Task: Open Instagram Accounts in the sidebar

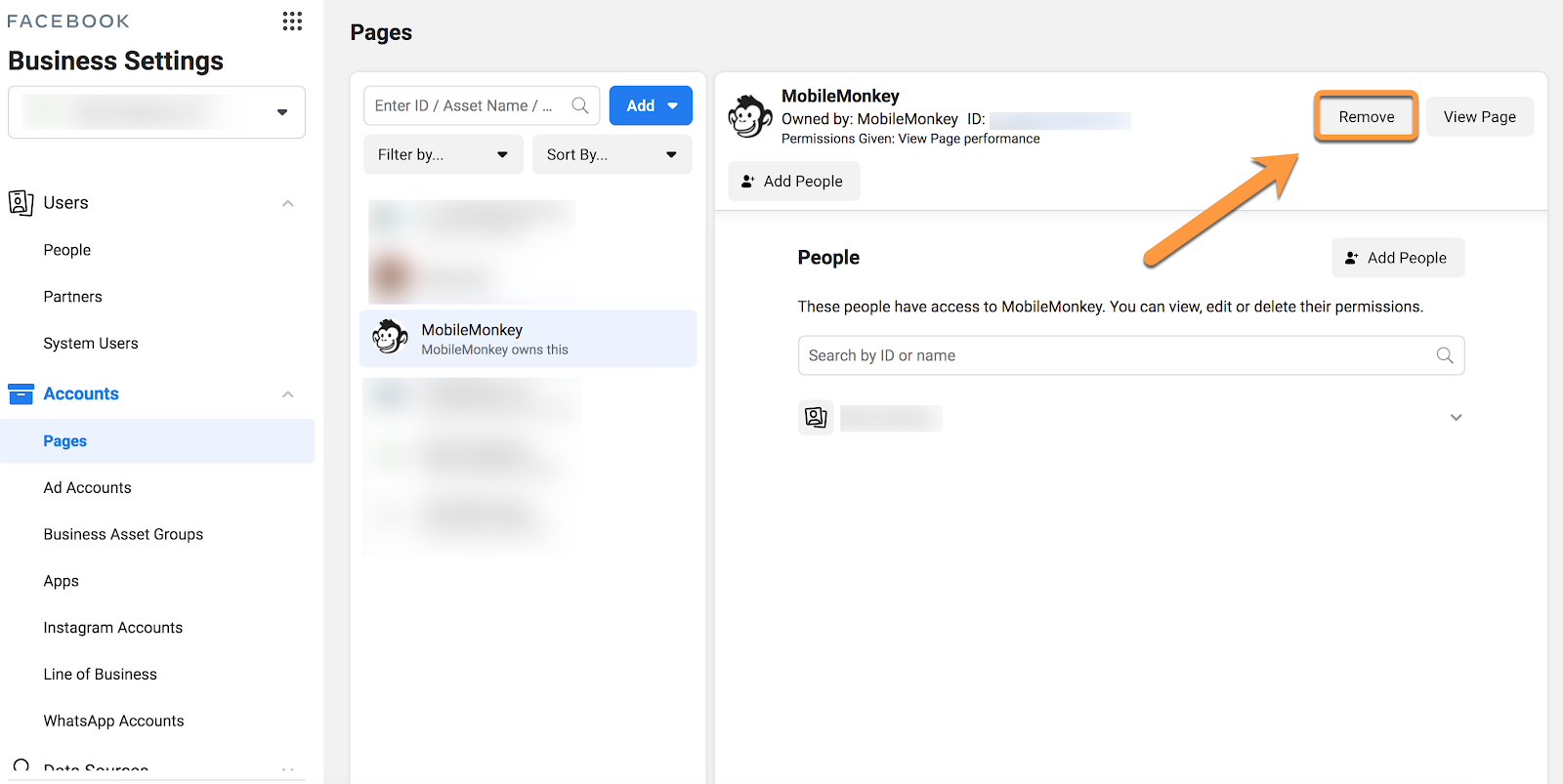Action: coord(113,628)
